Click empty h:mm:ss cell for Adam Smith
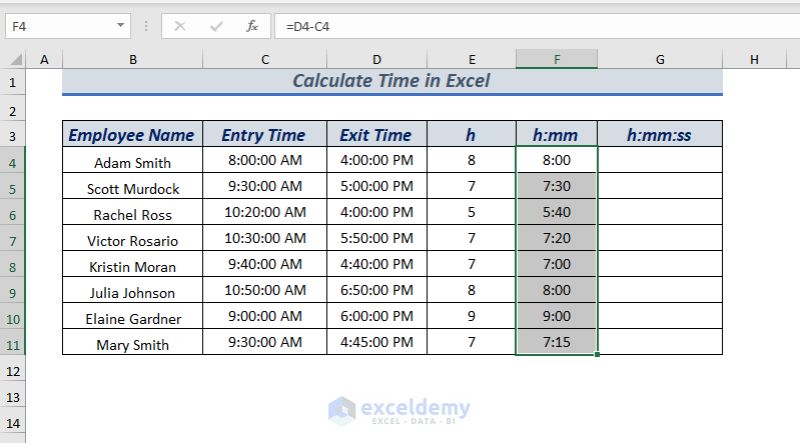The image size is (800, 443). pyautogui.click(x=660, y=160)
